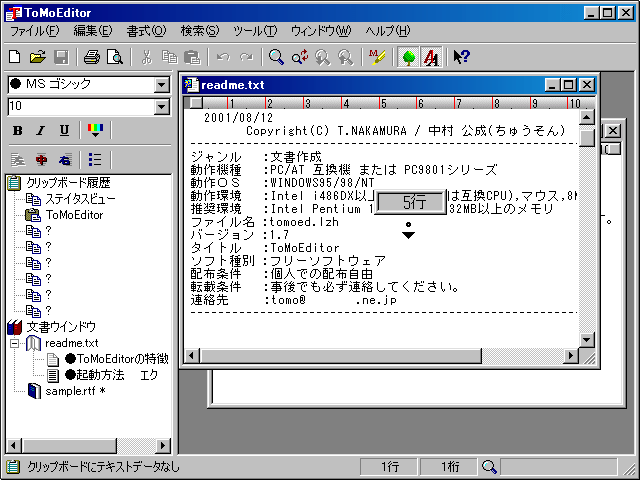Copy selection with the copy icon
This screenshot has width=640, height=480.
click(169, 57)
